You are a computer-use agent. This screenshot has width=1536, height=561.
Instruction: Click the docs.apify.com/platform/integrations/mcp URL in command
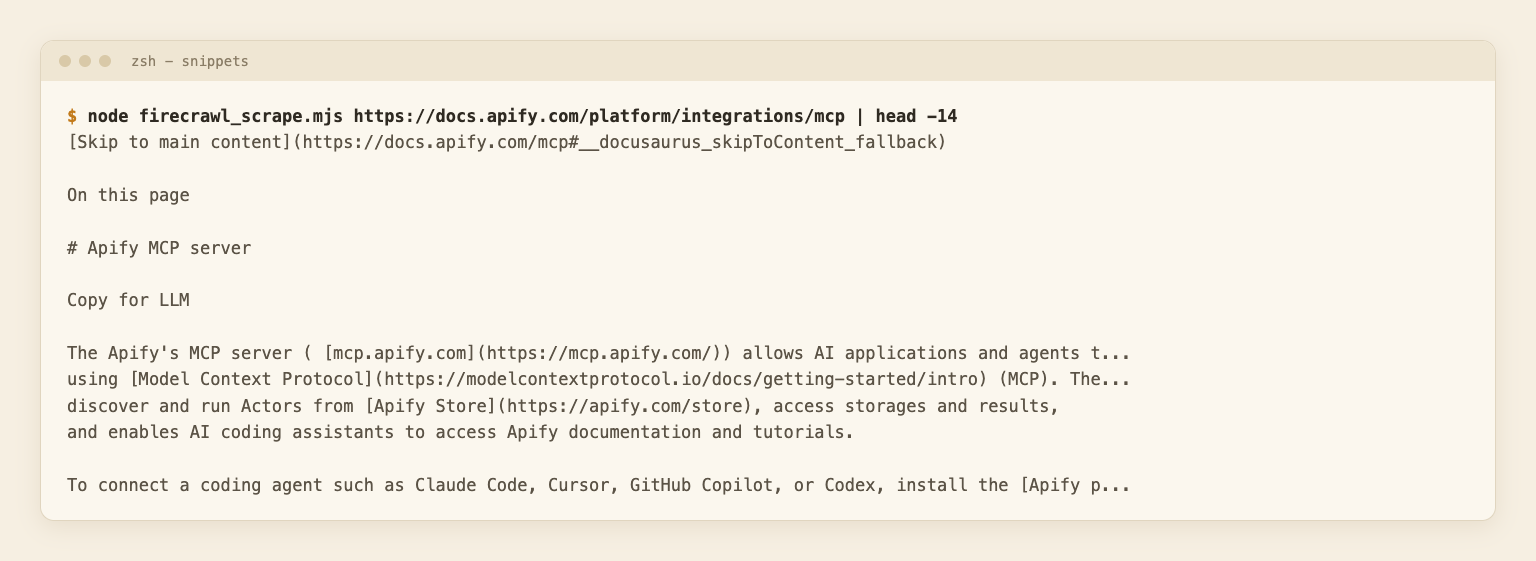599,116
